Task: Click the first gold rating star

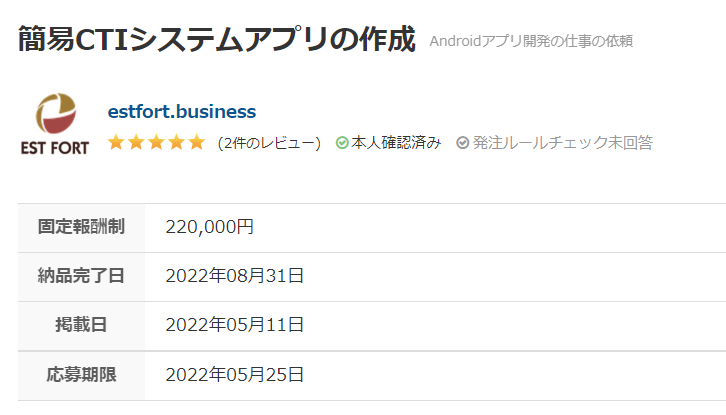Action: pos(116,142)
